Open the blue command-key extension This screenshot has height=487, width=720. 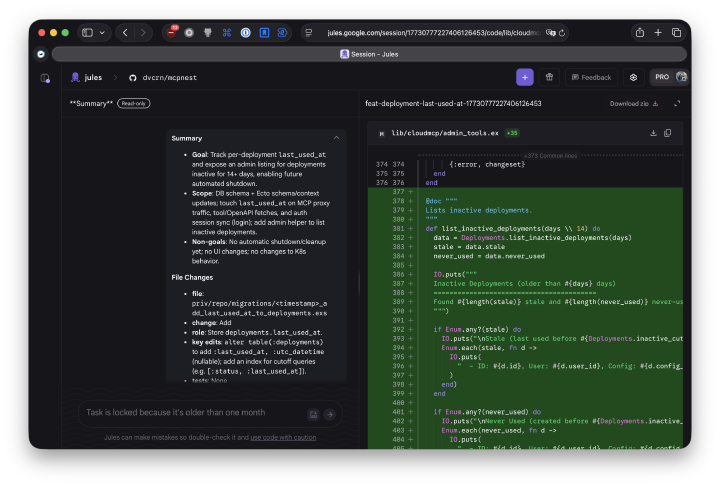226,33
